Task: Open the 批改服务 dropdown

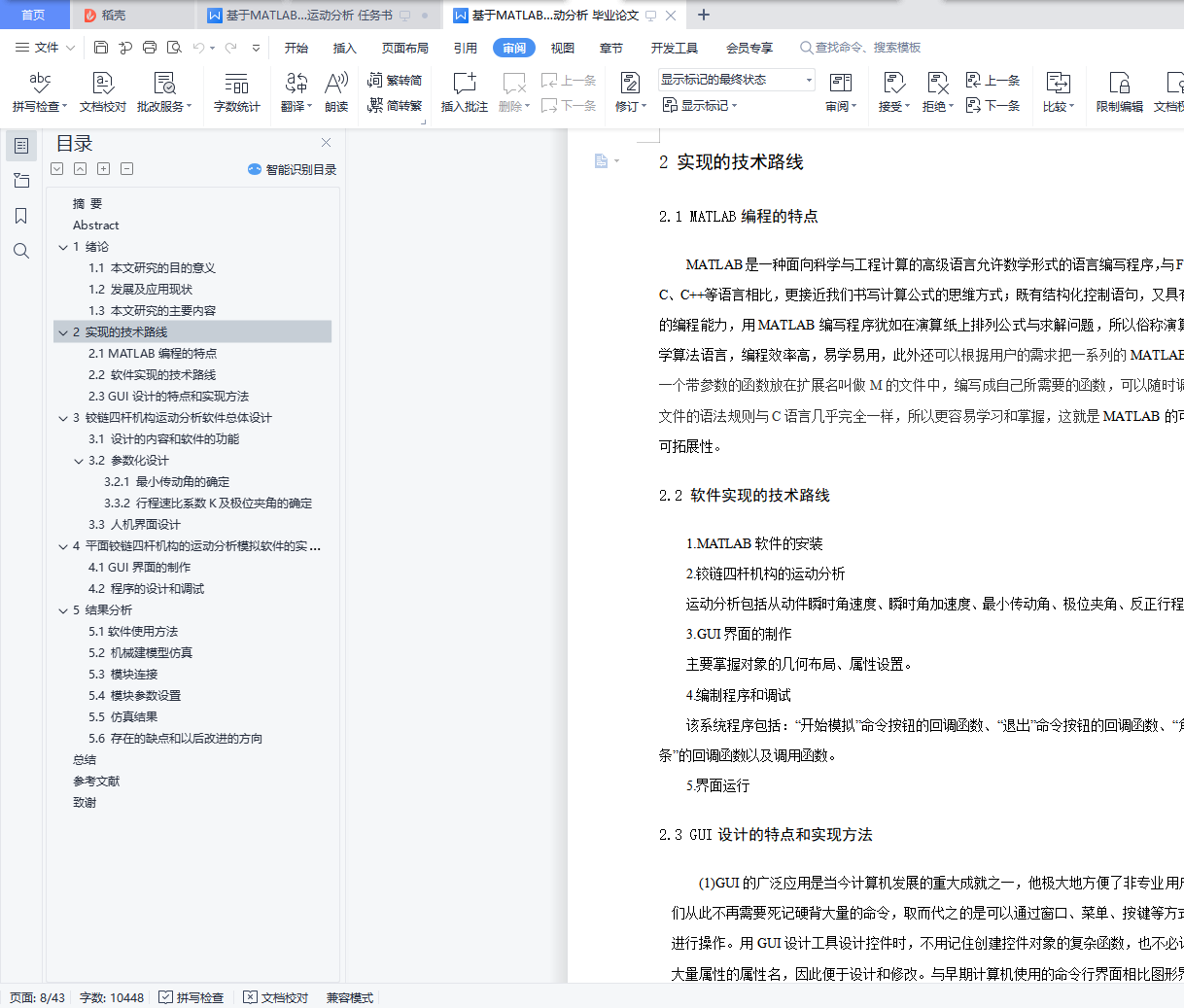Action: [x=164, y=92]
